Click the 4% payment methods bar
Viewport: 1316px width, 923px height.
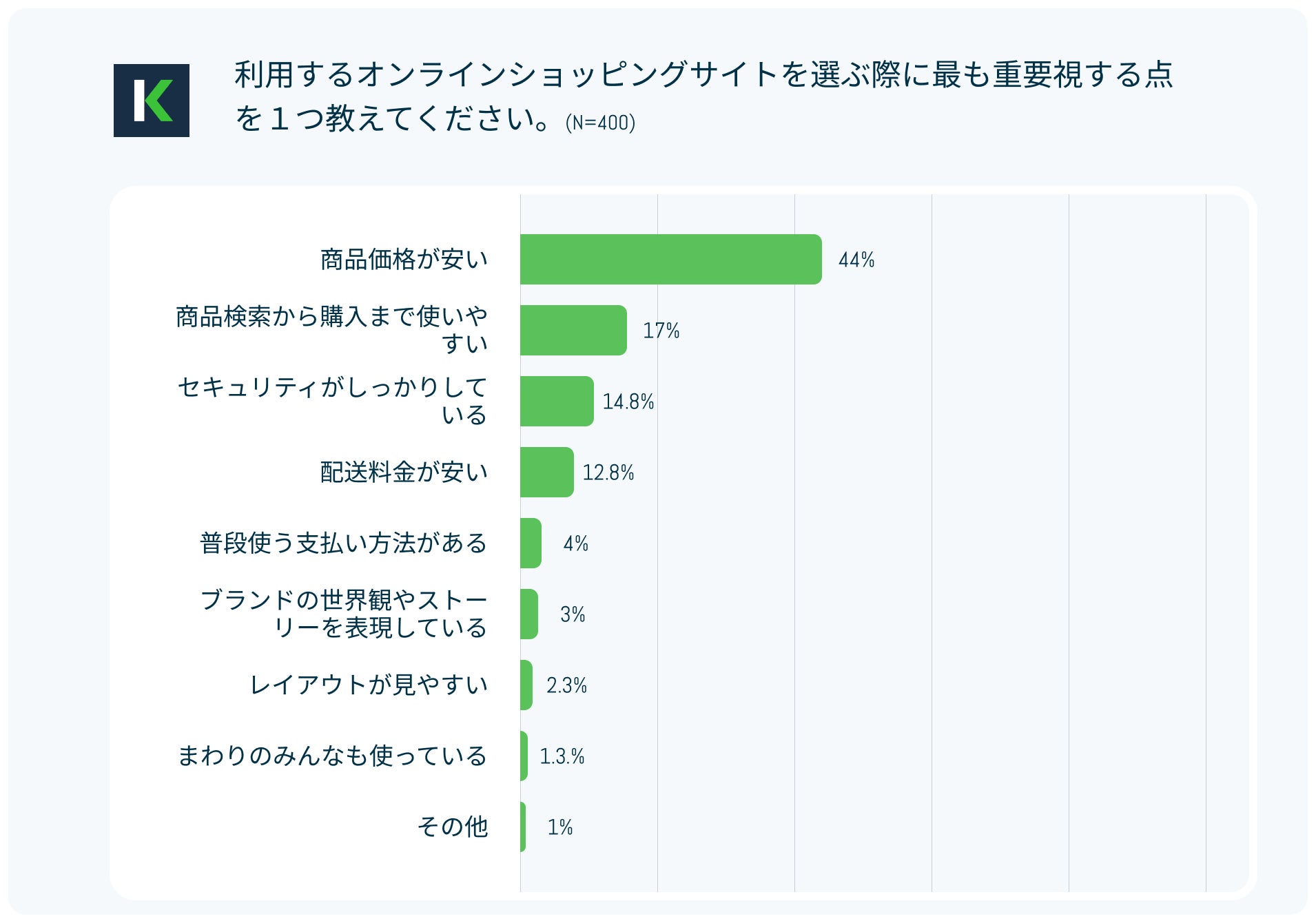tap(531, 543)
